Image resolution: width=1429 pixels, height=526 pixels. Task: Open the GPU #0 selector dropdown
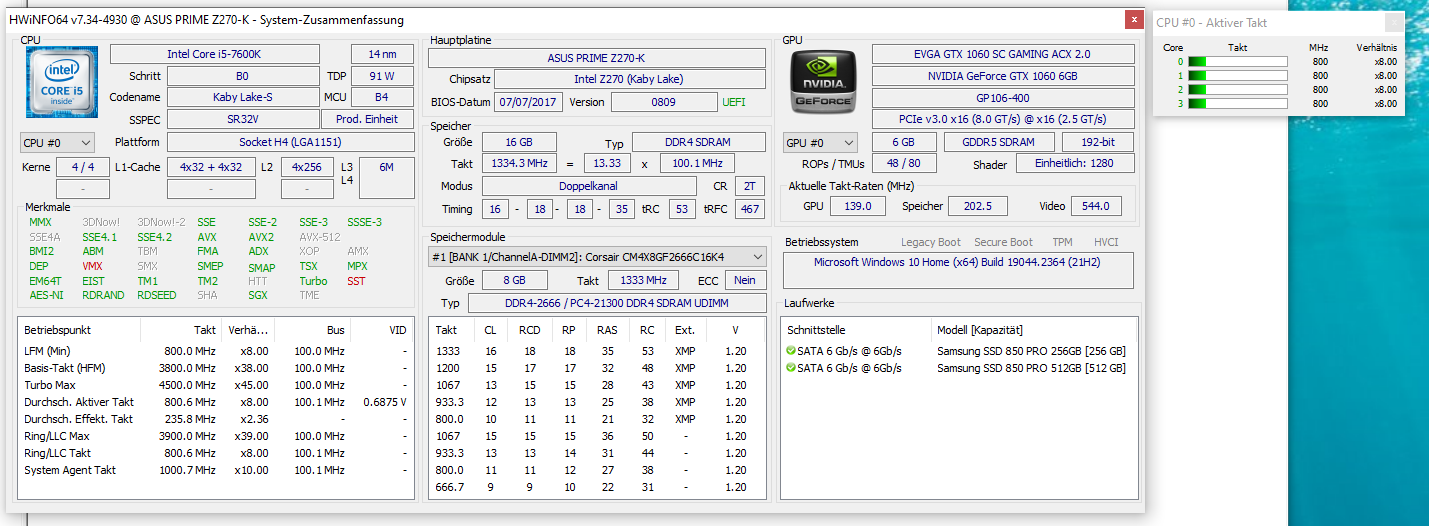(821, 143)
